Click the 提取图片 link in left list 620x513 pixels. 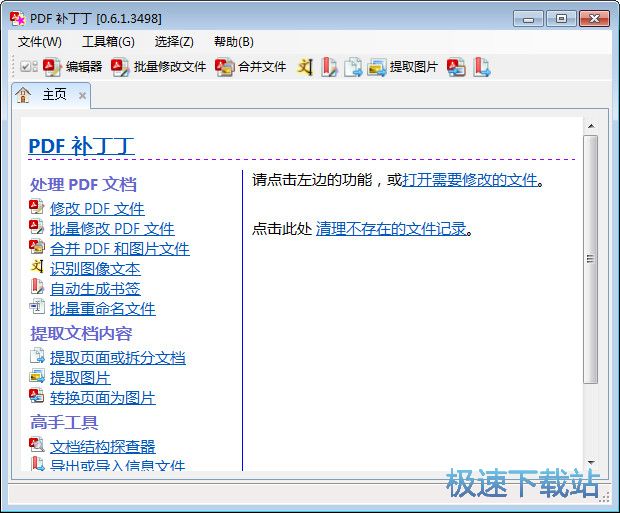pyautogui.click(x=80, y=378)
